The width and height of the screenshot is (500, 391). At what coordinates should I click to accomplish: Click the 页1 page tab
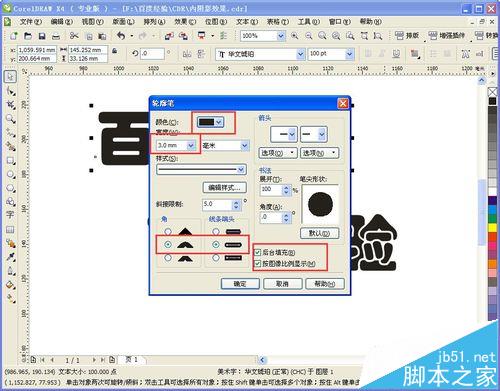131,360
